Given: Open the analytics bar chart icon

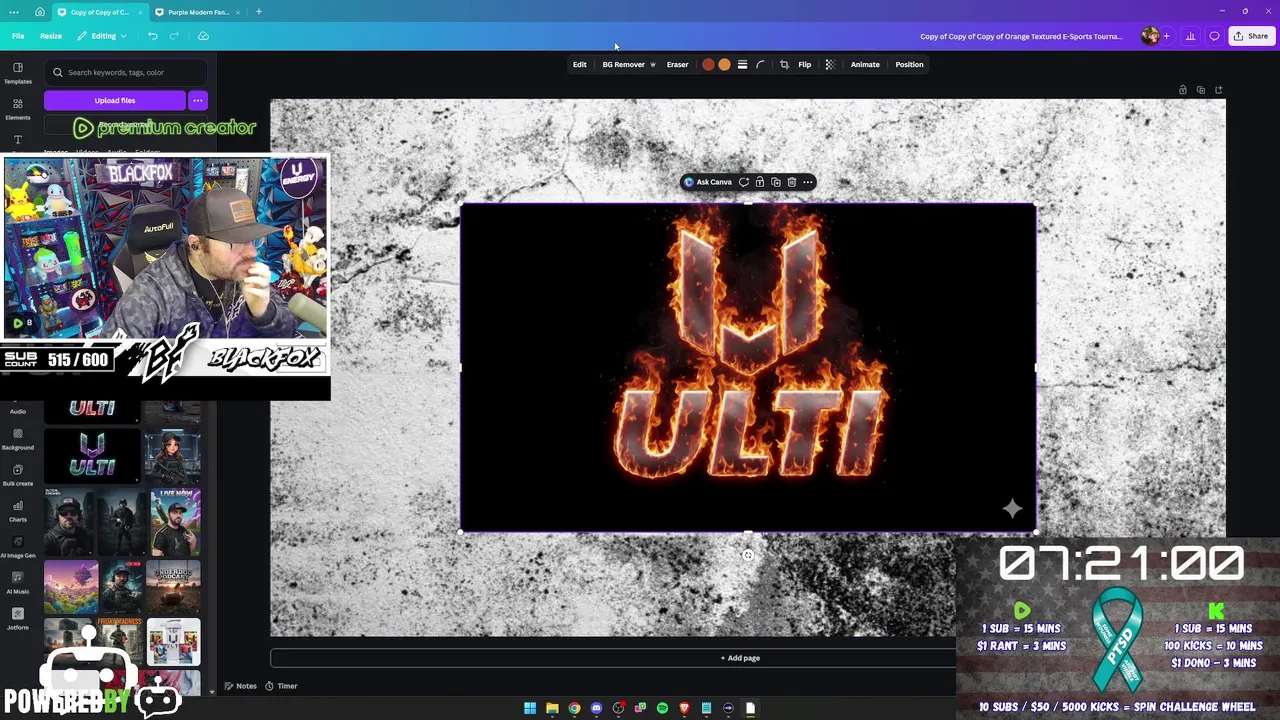Looking at the screenshot, I should coord(1190,36).
